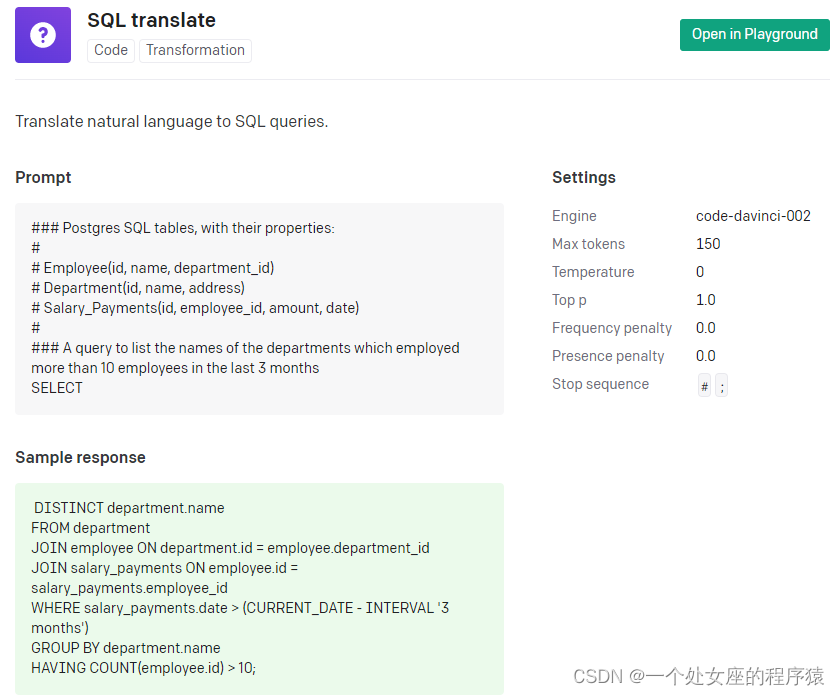This screenshot has height=695, width=840.
Task: Click the Prompt heading
Action: tap(43, 177)
